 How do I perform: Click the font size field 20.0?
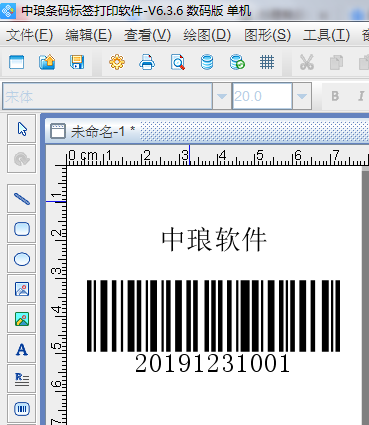262,96
